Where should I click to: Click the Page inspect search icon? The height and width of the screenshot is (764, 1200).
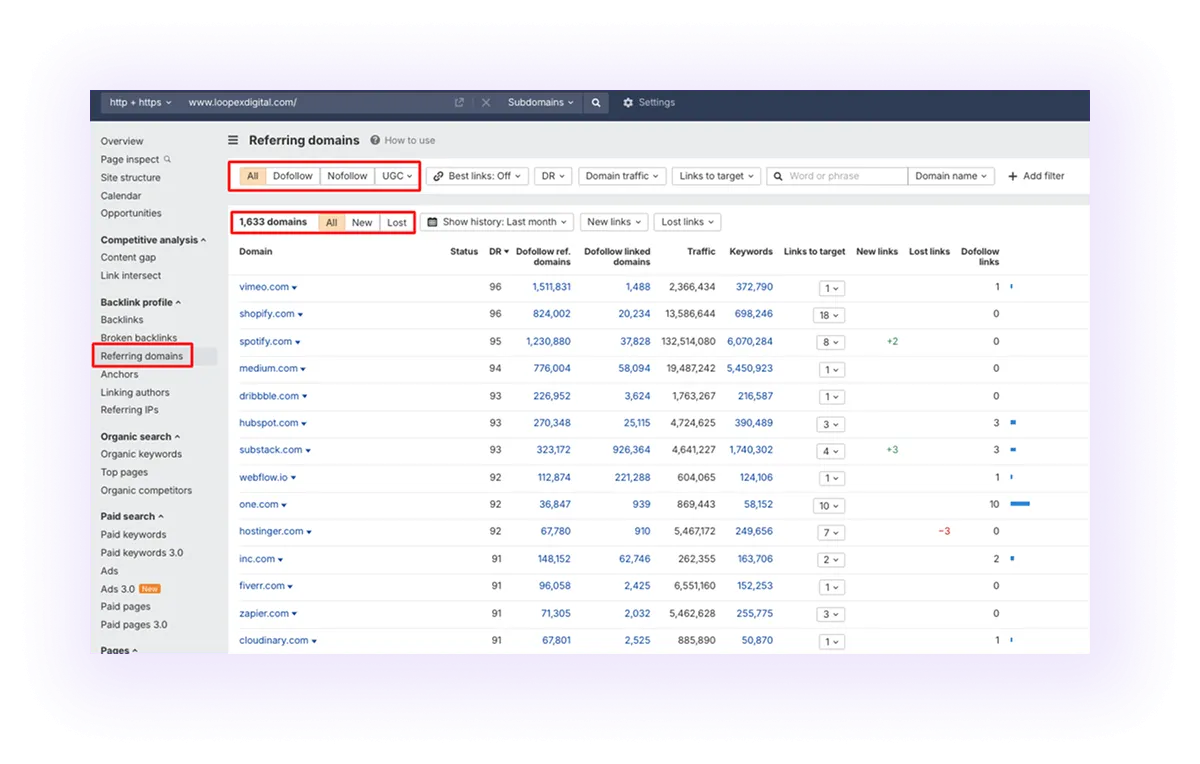point(167,159)
